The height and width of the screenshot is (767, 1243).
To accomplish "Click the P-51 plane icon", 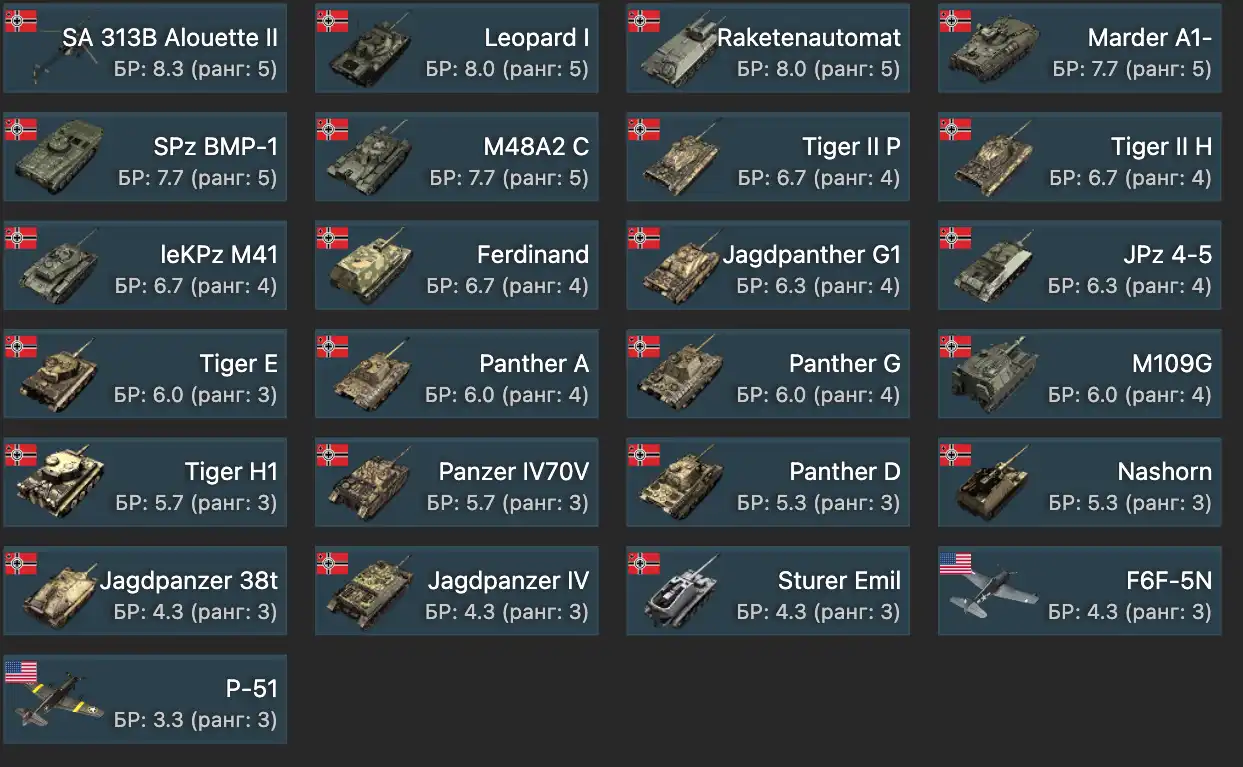I will [56, 703].
